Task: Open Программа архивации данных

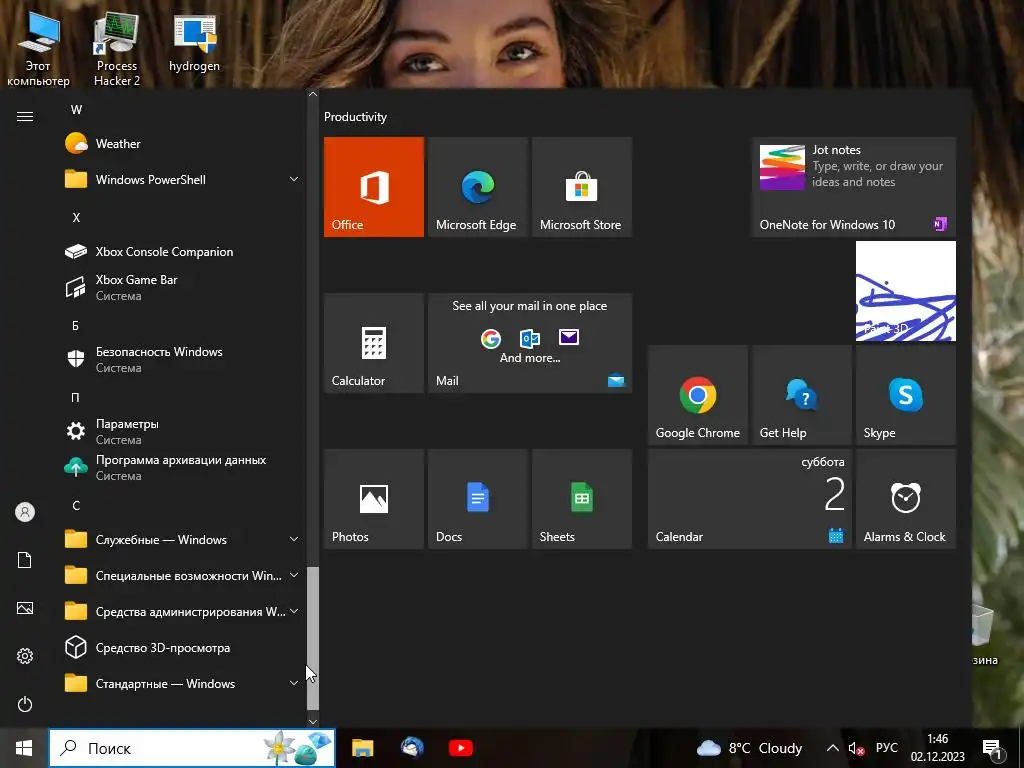Action: click(183, 468)
